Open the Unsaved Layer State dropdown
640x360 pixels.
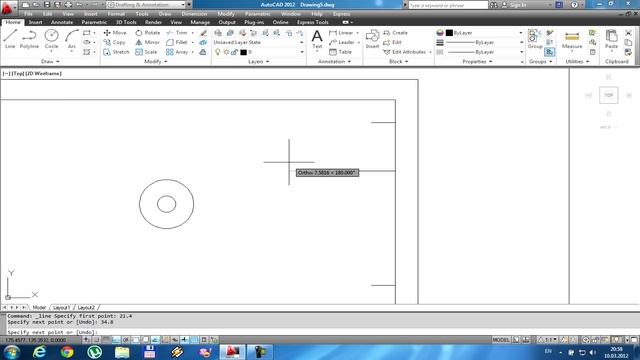tap(259, 42)
